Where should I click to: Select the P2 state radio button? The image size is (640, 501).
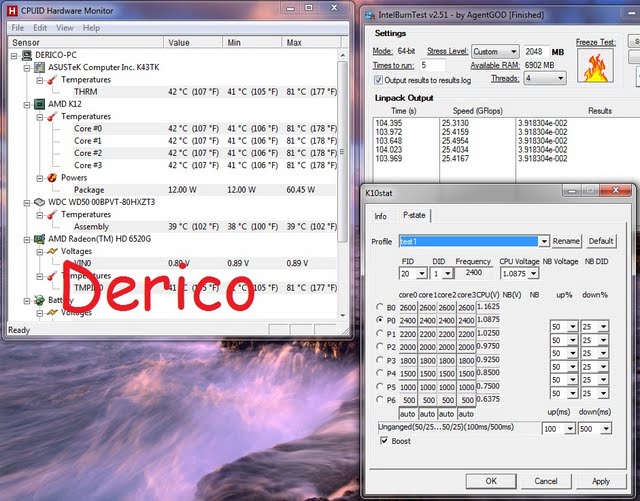(377, 345)
